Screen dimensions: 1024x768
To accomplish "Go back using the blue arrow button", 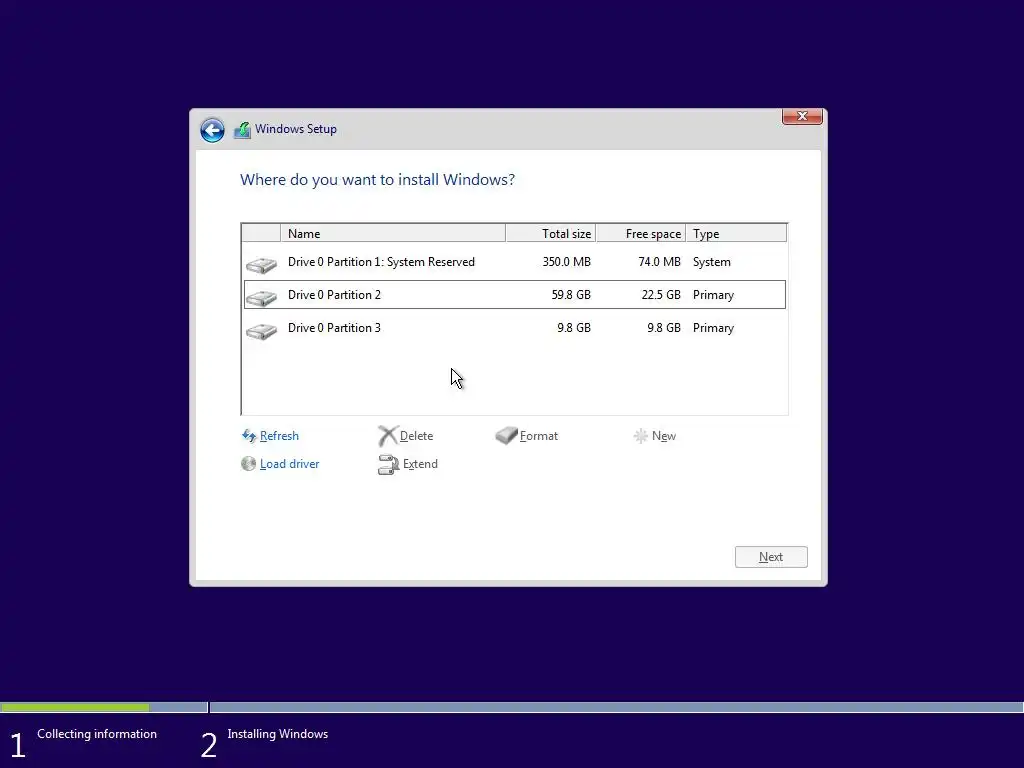I will coord(212,130).
